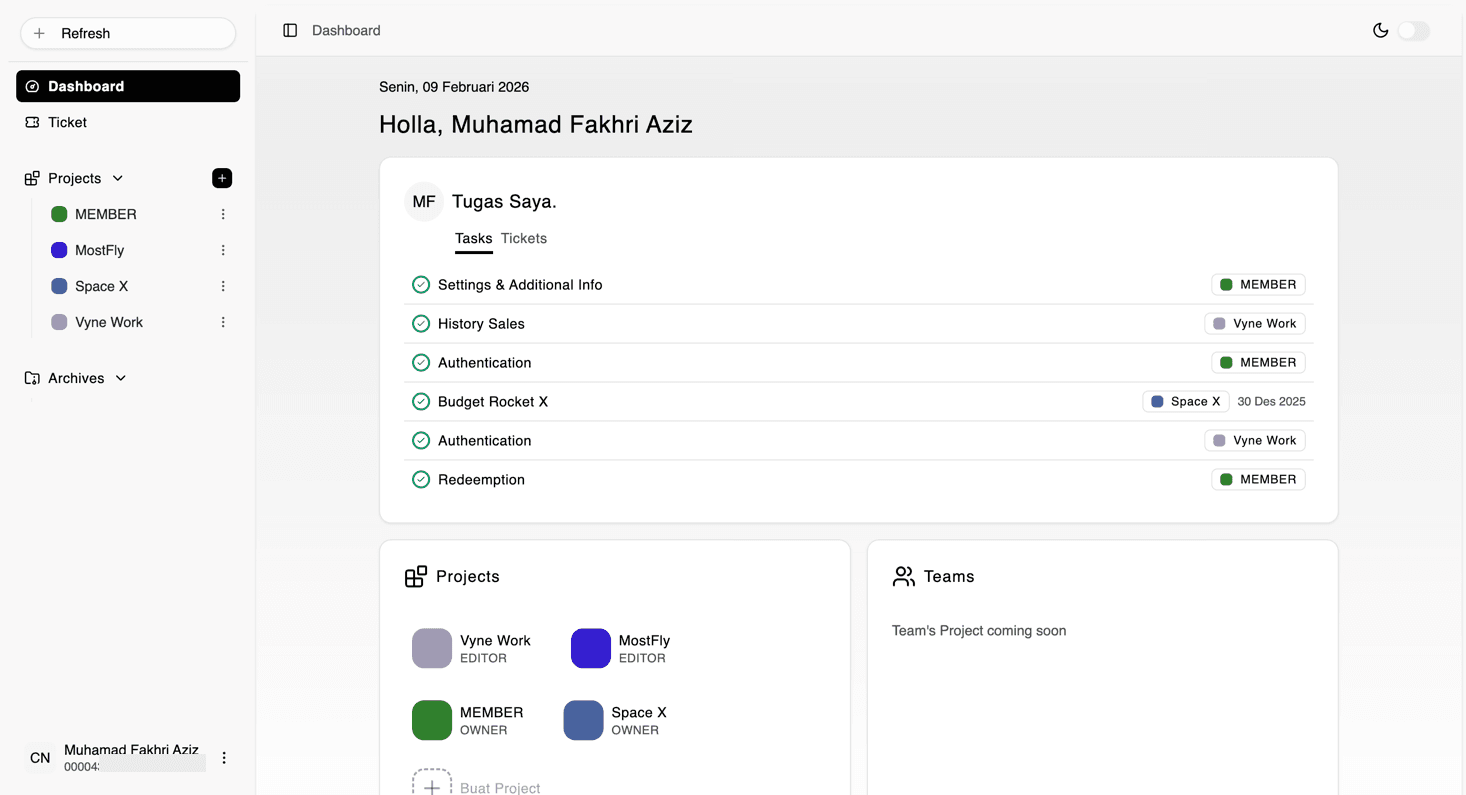Click the green checkmark beside History Sales
This screenshot has width=1466, height=795.
coord(421,323)
